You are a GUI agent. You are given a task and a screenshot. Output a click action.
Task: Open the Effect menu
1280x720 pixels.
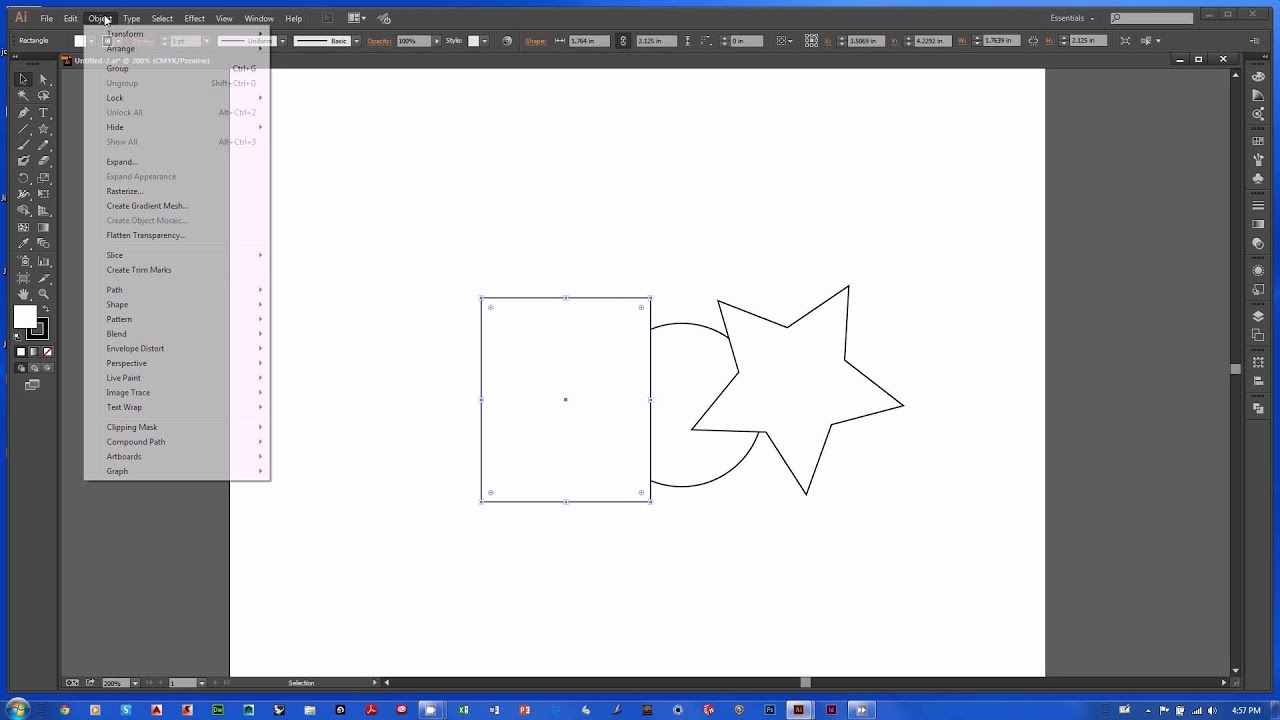194,18
